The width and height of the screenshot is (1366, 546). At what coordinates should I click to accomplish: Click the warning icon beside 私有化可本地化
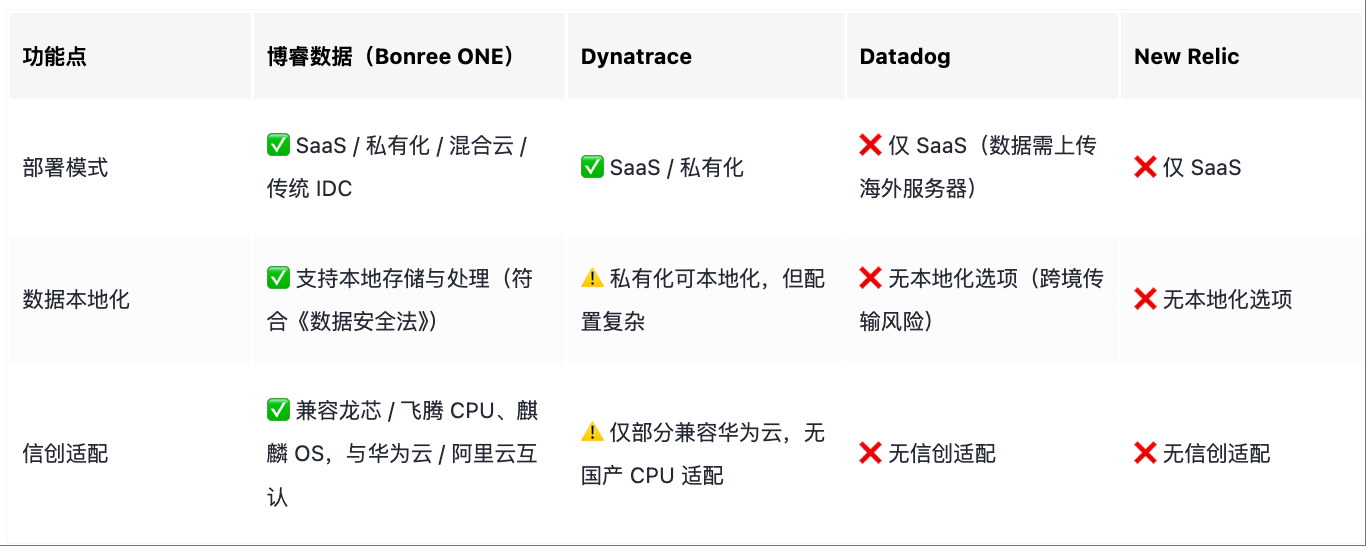[x=592, y=278]
